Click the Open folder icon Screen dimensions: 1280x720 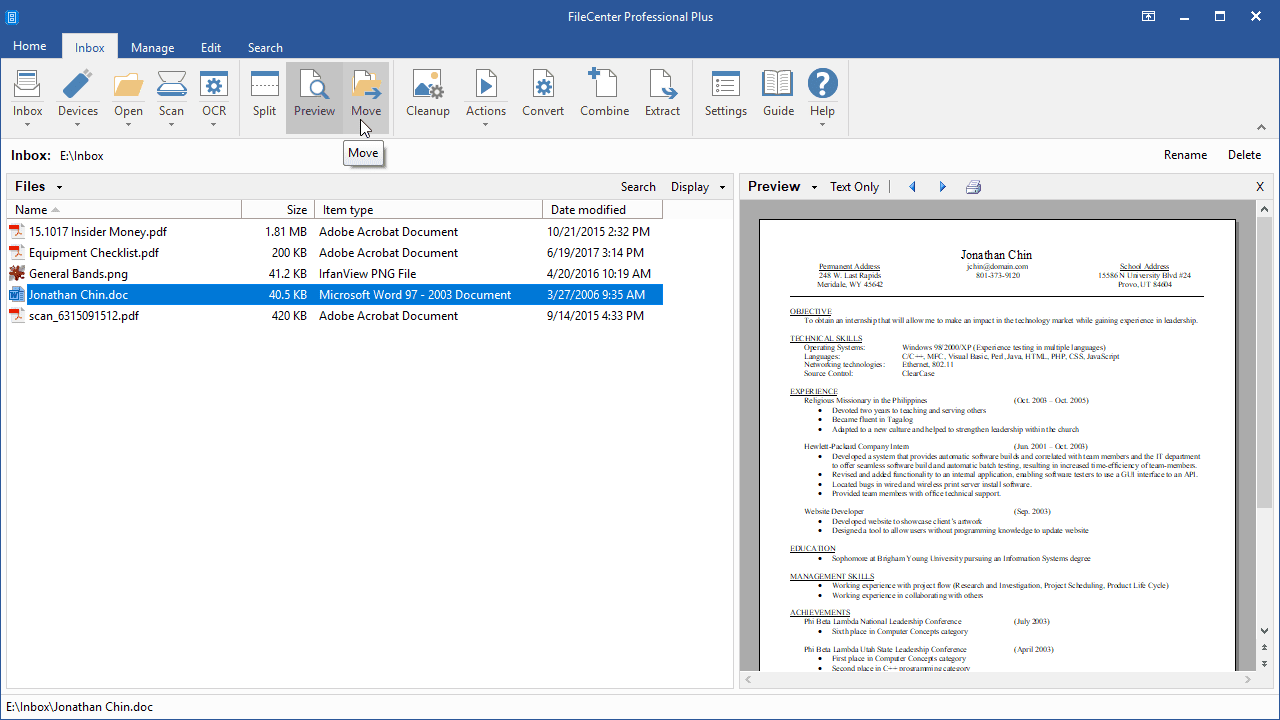tap(128, 84)
